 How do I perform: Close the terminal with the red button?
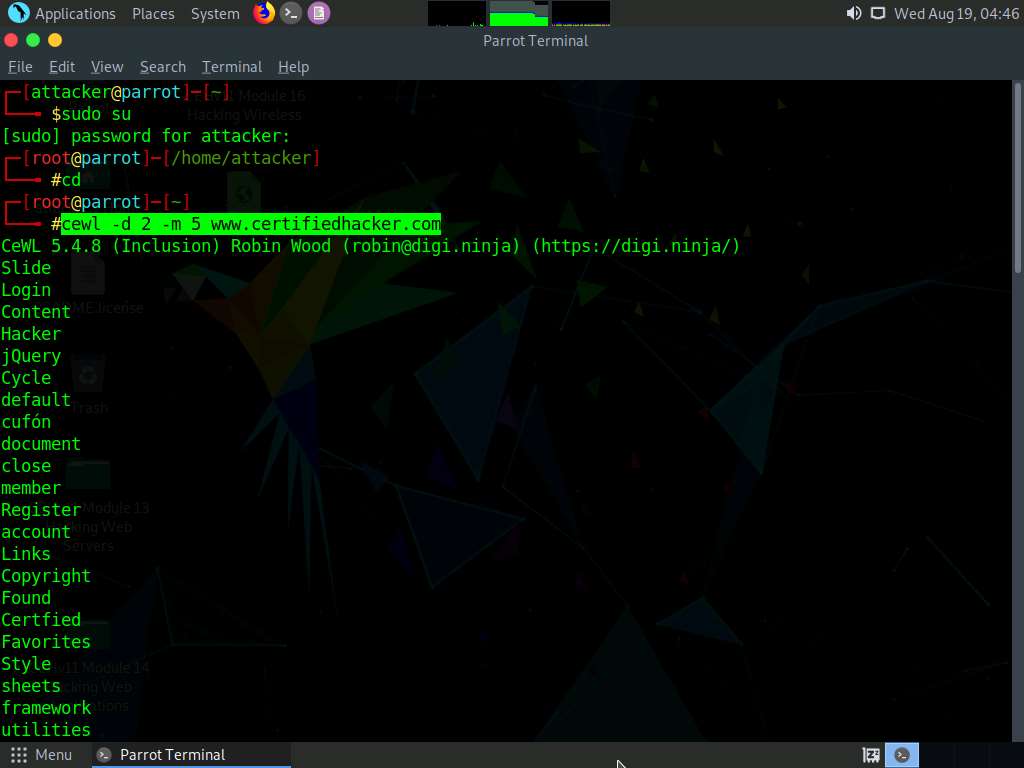coord(11,40)
